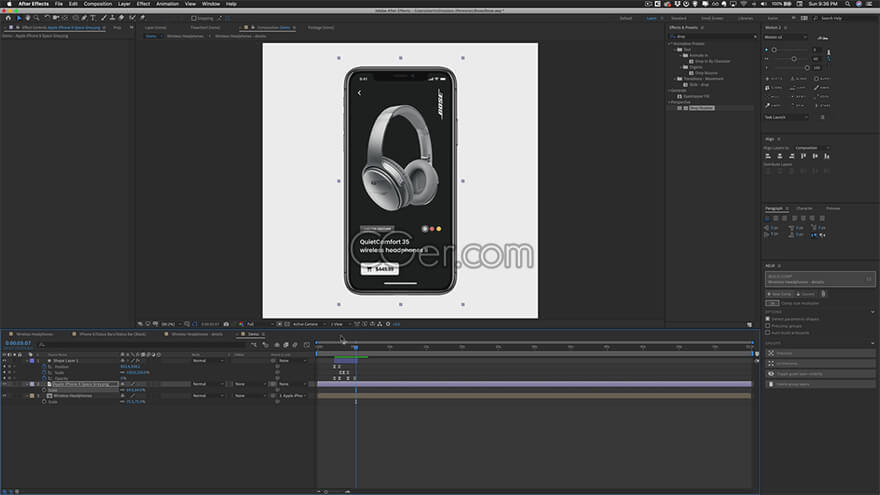Click the Standard workspace button
This screenshot has height=495, width=880.
(x=679, y=18)
